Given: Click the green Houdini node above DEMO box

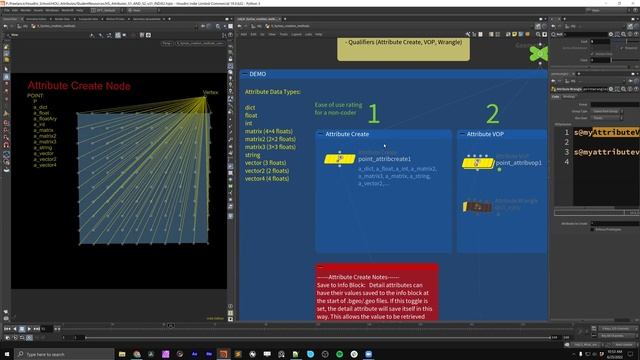Looking at the screenshot, I should pyautogui.click(x=539, y=53).
